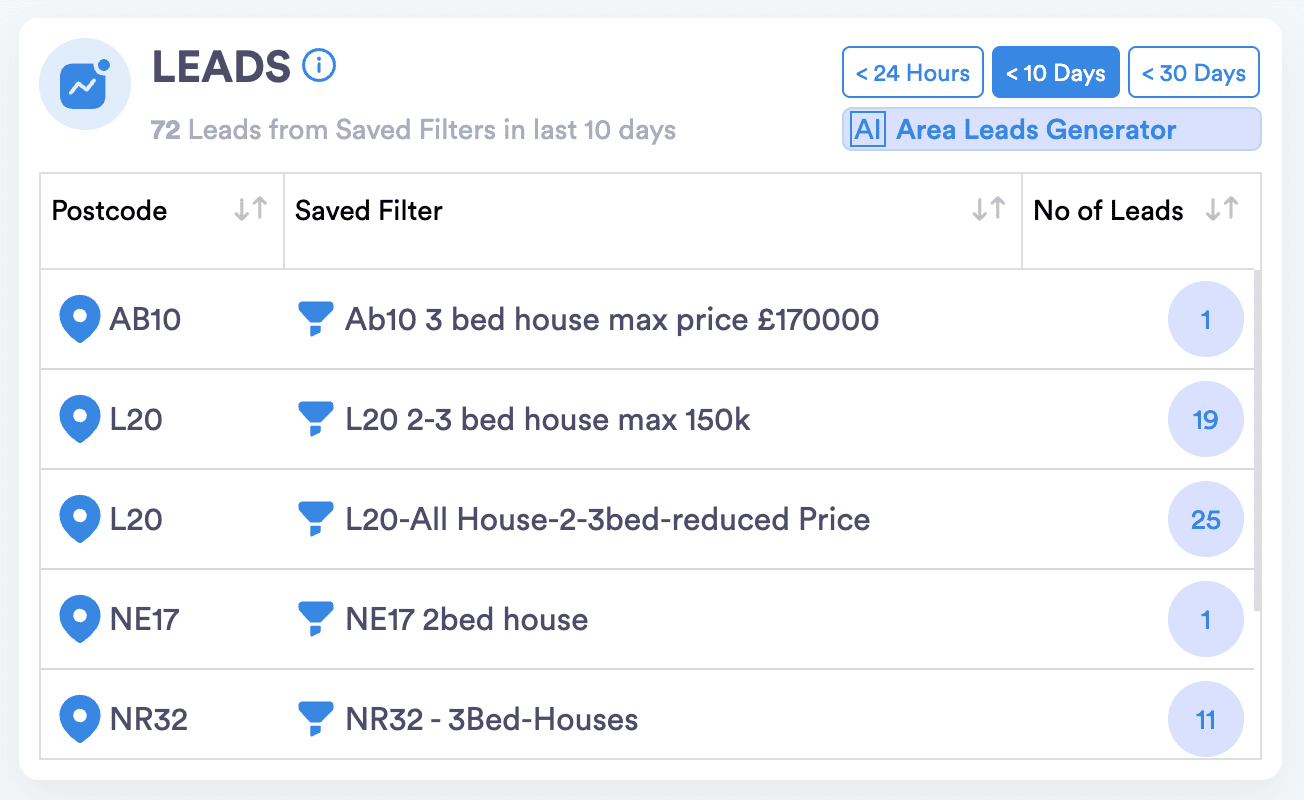Open the NR32 - 3Bed-Houses saved filter

(x=491, y=719)
